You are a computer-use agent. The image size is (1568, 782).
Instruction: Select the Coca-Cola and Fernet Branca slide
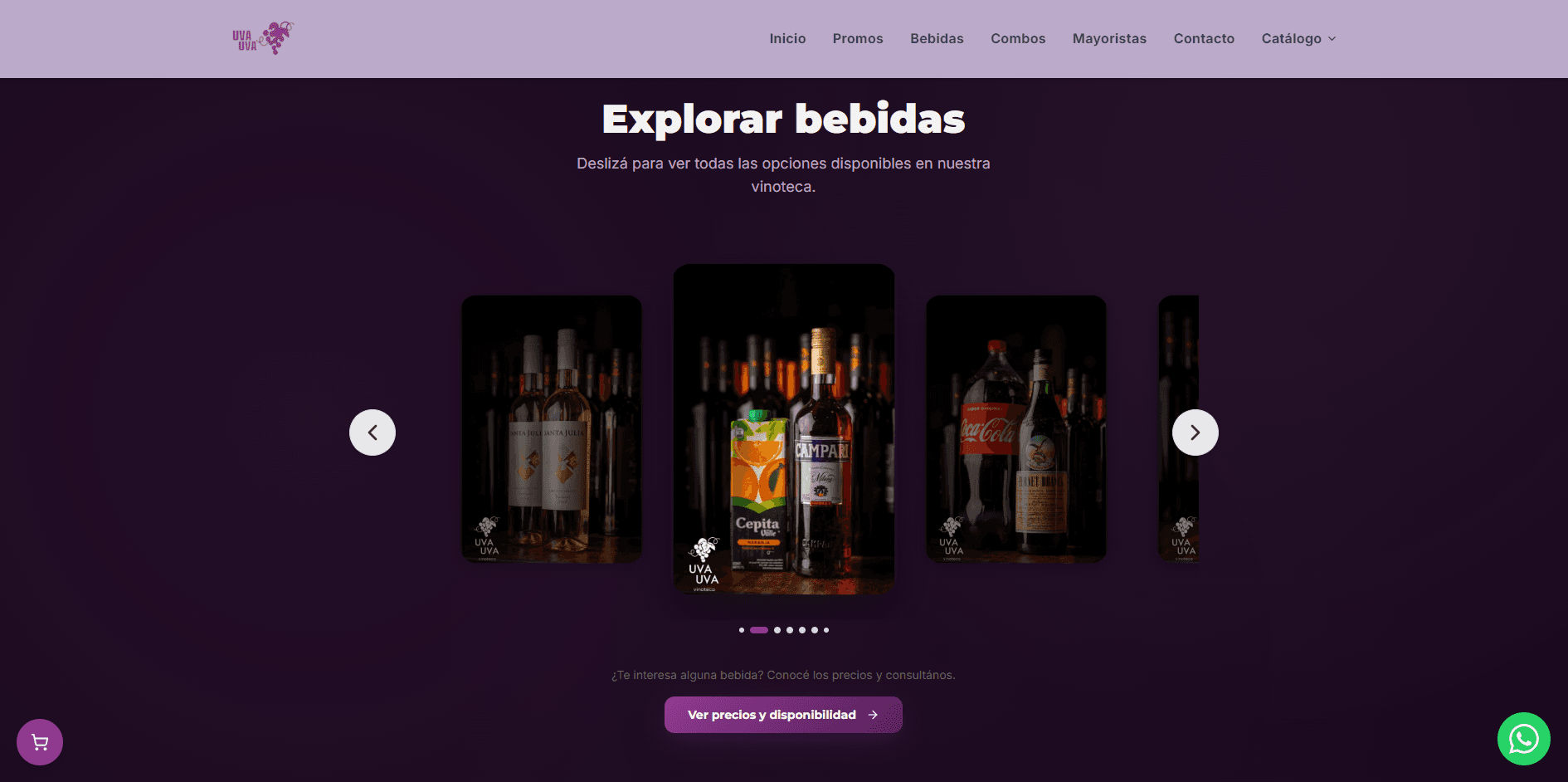1016,429
